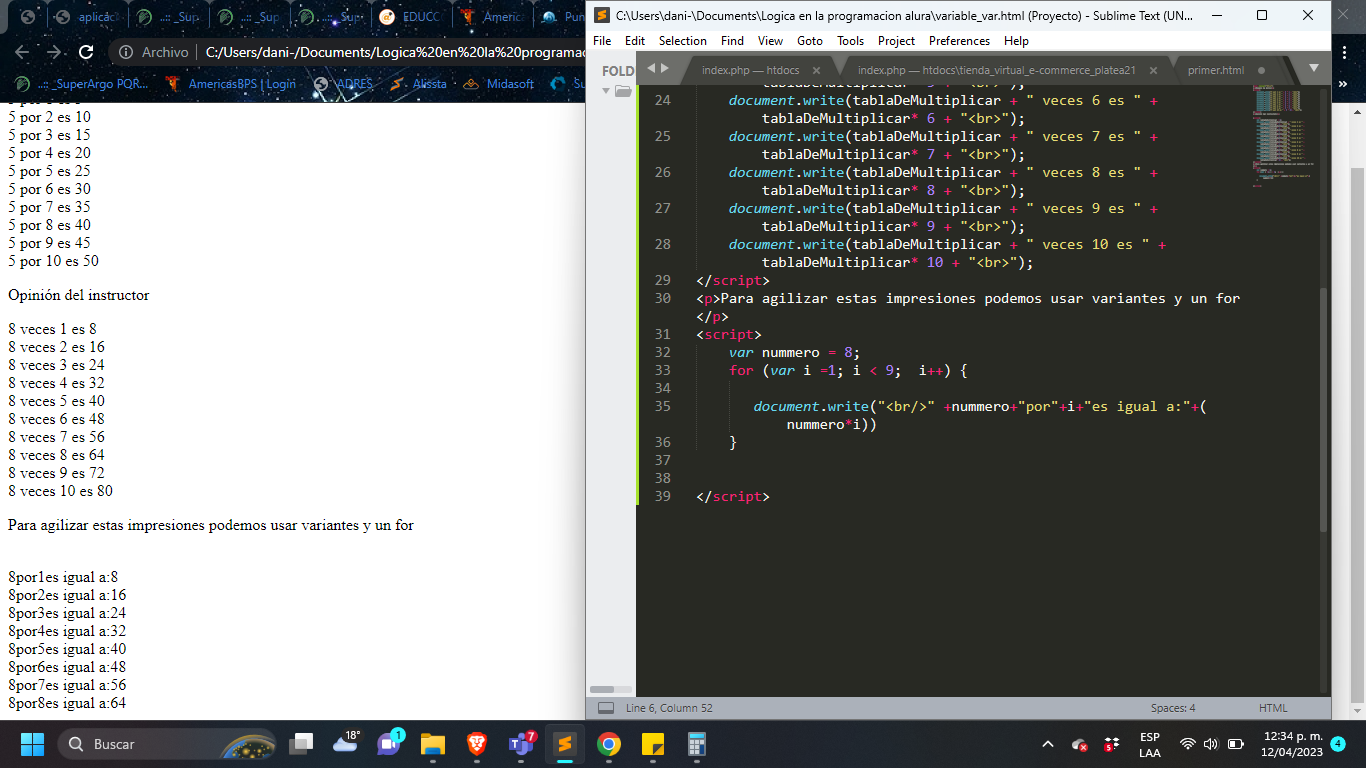
Task: Open the _SuperArgo PQR bookmark
Action: 83,84
